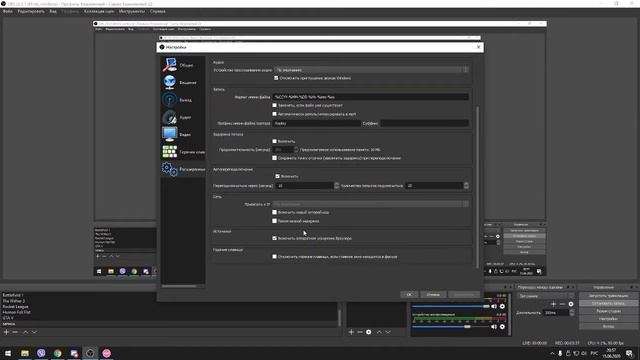Viewport: 640px width, 360px height.
Task: Open Chrome from the taskbar
Action: coord(58,353)
